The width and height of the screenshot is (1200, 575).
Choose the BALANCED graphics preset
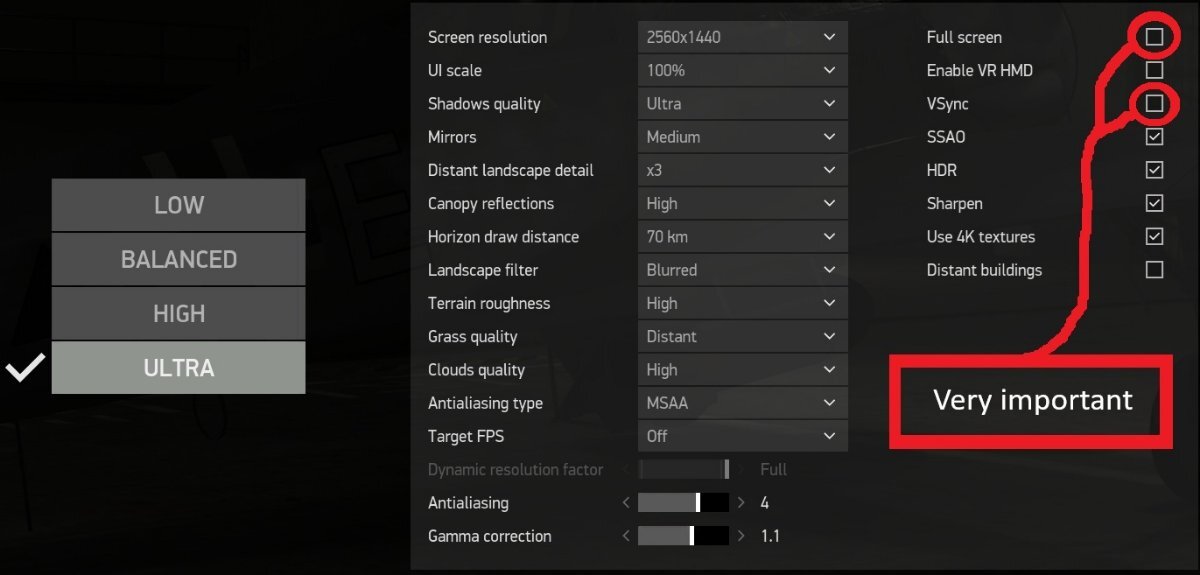pyautogui.click(x=178, y=259)
